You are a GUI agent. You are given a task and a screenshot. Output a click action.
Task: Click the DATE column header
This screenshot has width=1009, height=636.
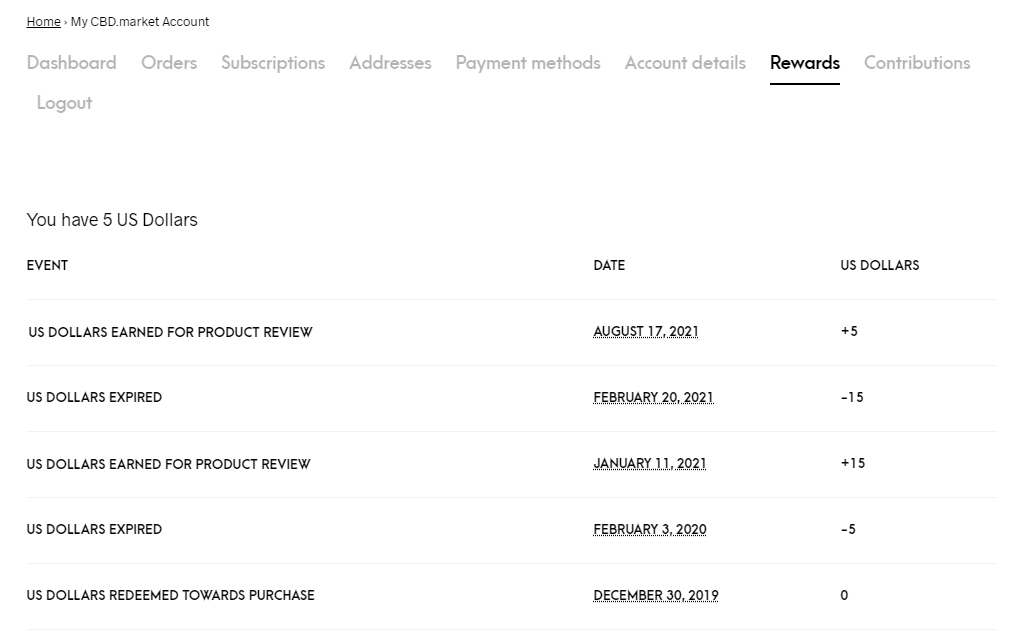pyautogui.click(x=609, y=265)
